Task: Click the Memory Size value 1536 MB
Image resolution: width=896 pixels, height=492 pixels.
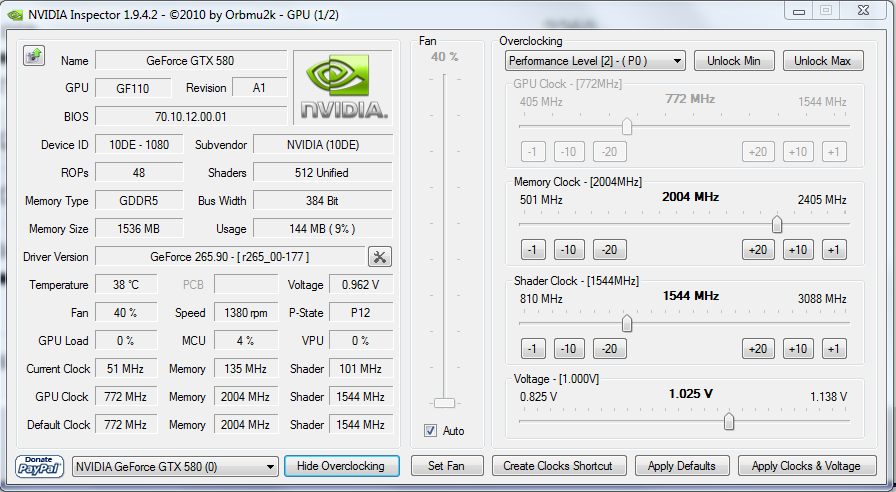Action: tap(139, 229)
